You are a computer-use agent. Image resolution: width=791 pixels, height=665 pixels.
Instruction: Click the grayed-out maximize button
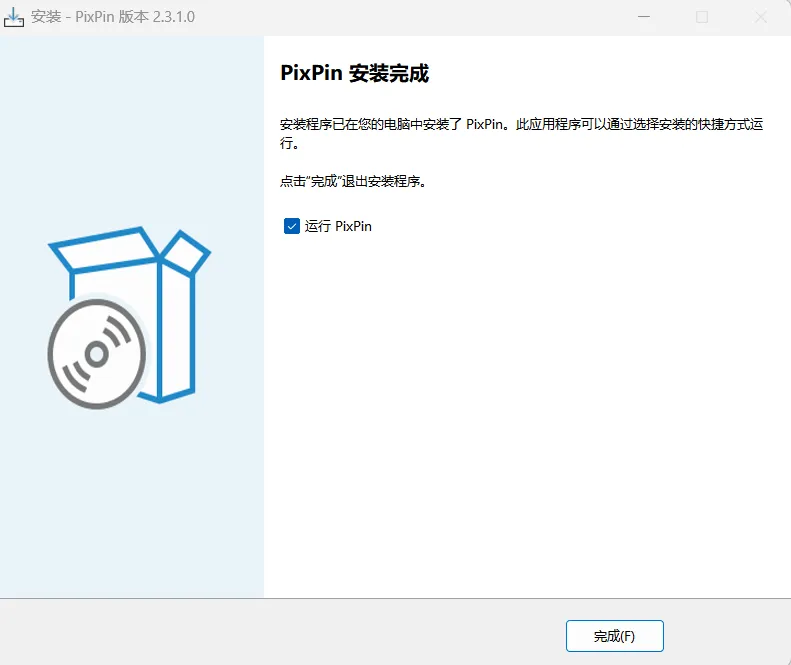[x=702, y=17]
